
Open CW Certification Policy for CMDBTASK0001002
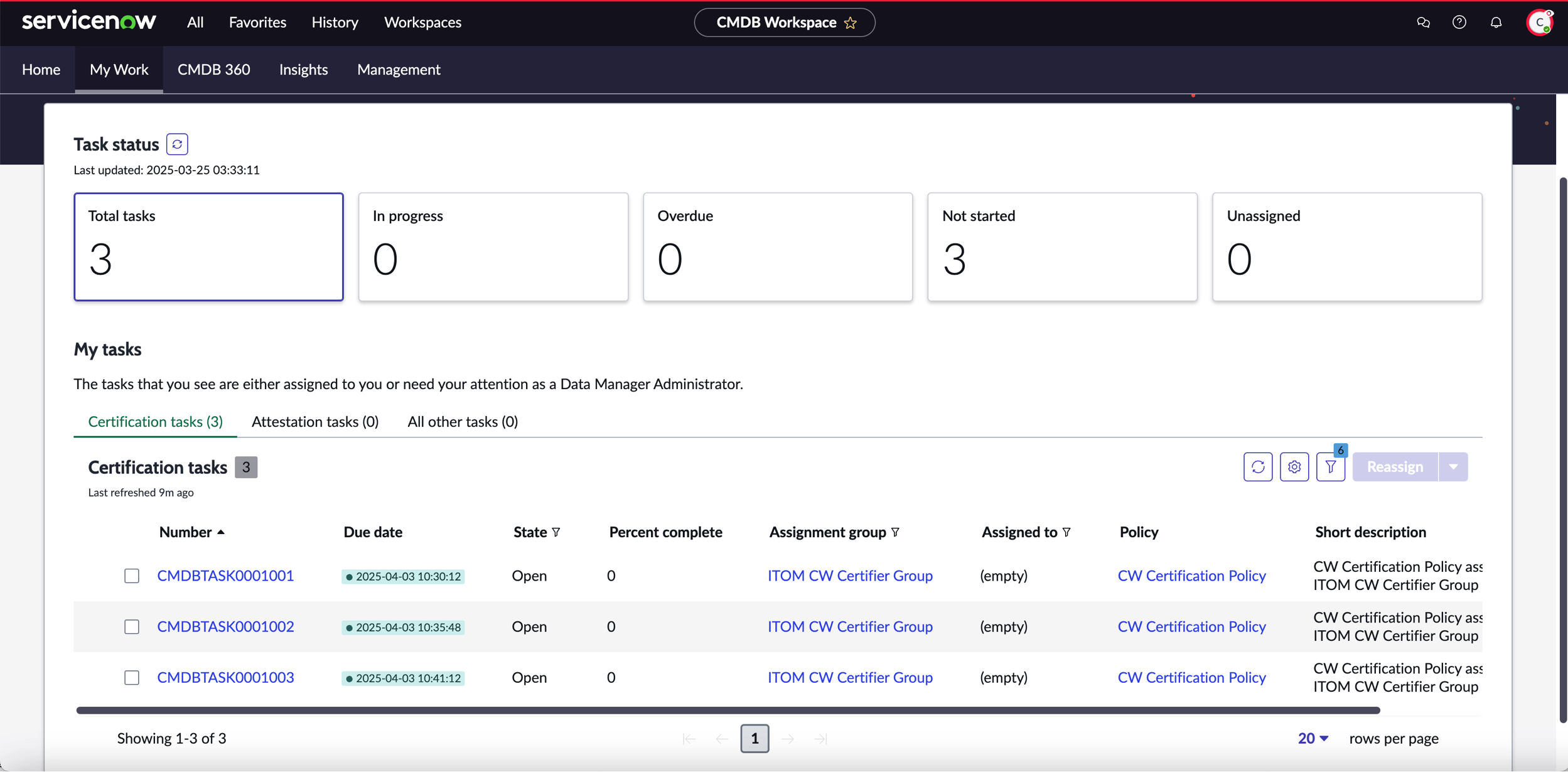tap(1191, 627)
